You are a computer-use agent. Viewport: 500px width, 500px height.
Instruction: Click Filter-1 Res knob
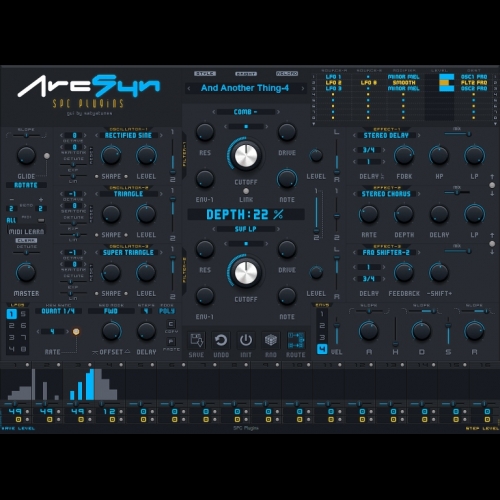coord(205,132)
